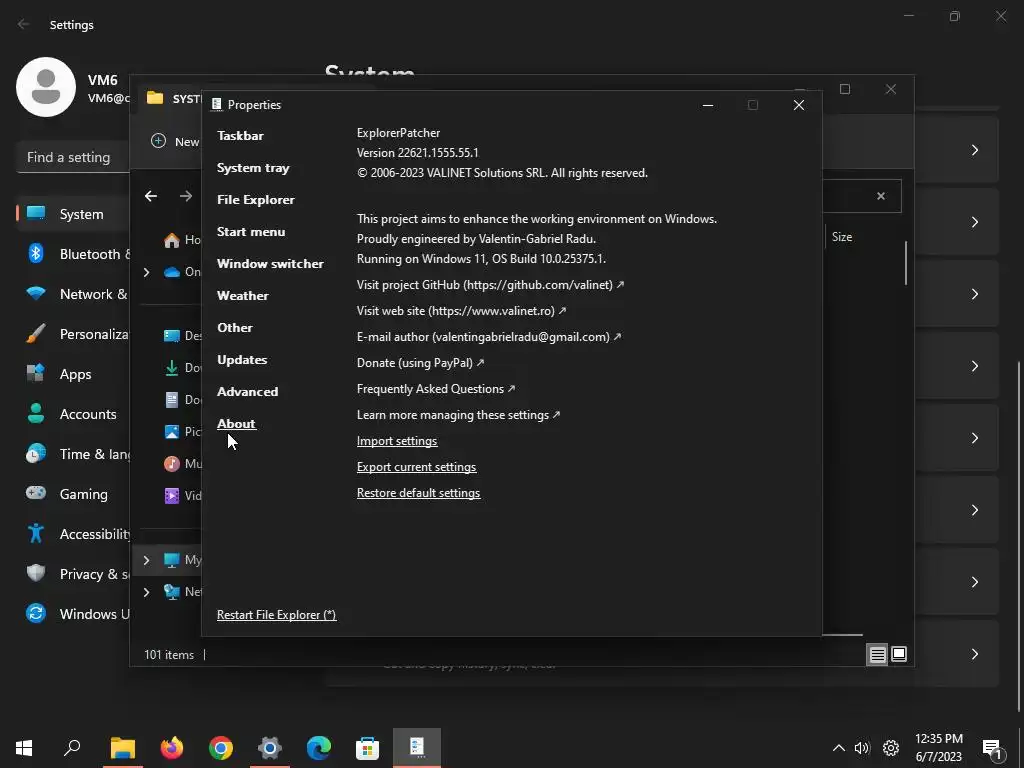Go back in File Explorer navigation
The height and width of the screenshot is (768, 1024).
(x=151, y=196)
